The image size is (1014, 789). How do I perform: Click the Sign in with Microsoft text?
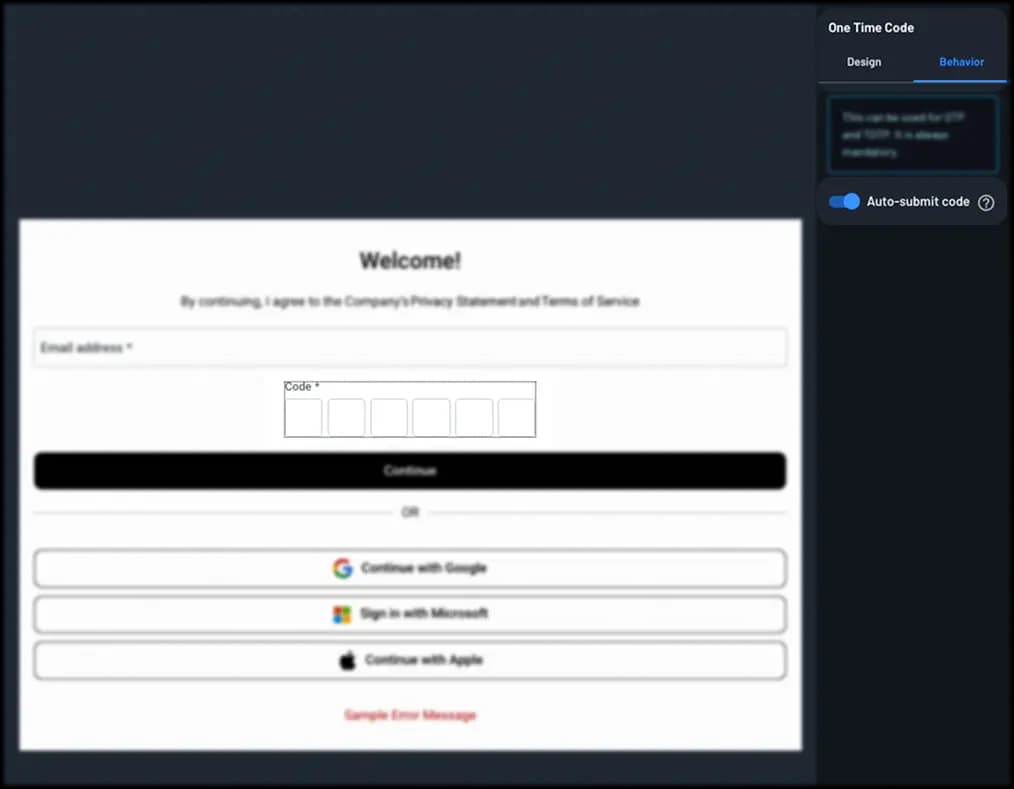point(423,614)
